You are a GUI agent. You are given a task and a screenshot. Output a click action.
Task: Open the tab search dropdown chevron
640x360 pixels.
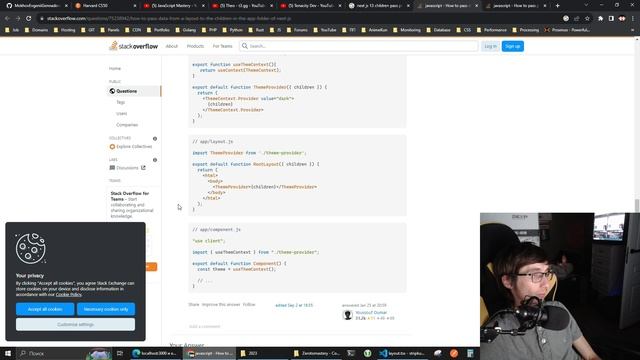pos(586,6)
